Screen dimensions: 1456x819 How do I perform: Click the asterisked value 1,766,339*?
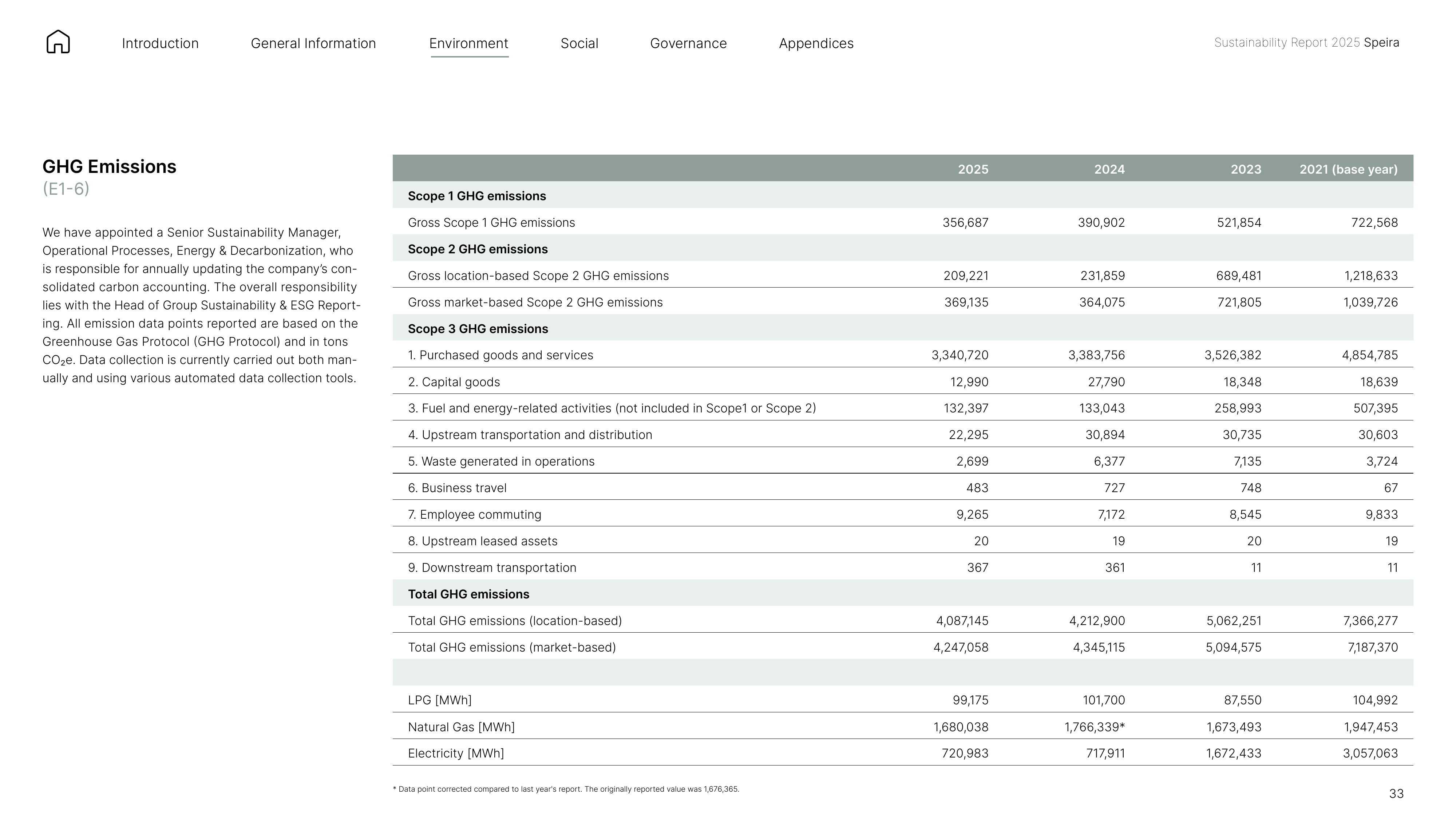tap(1094, 727)
